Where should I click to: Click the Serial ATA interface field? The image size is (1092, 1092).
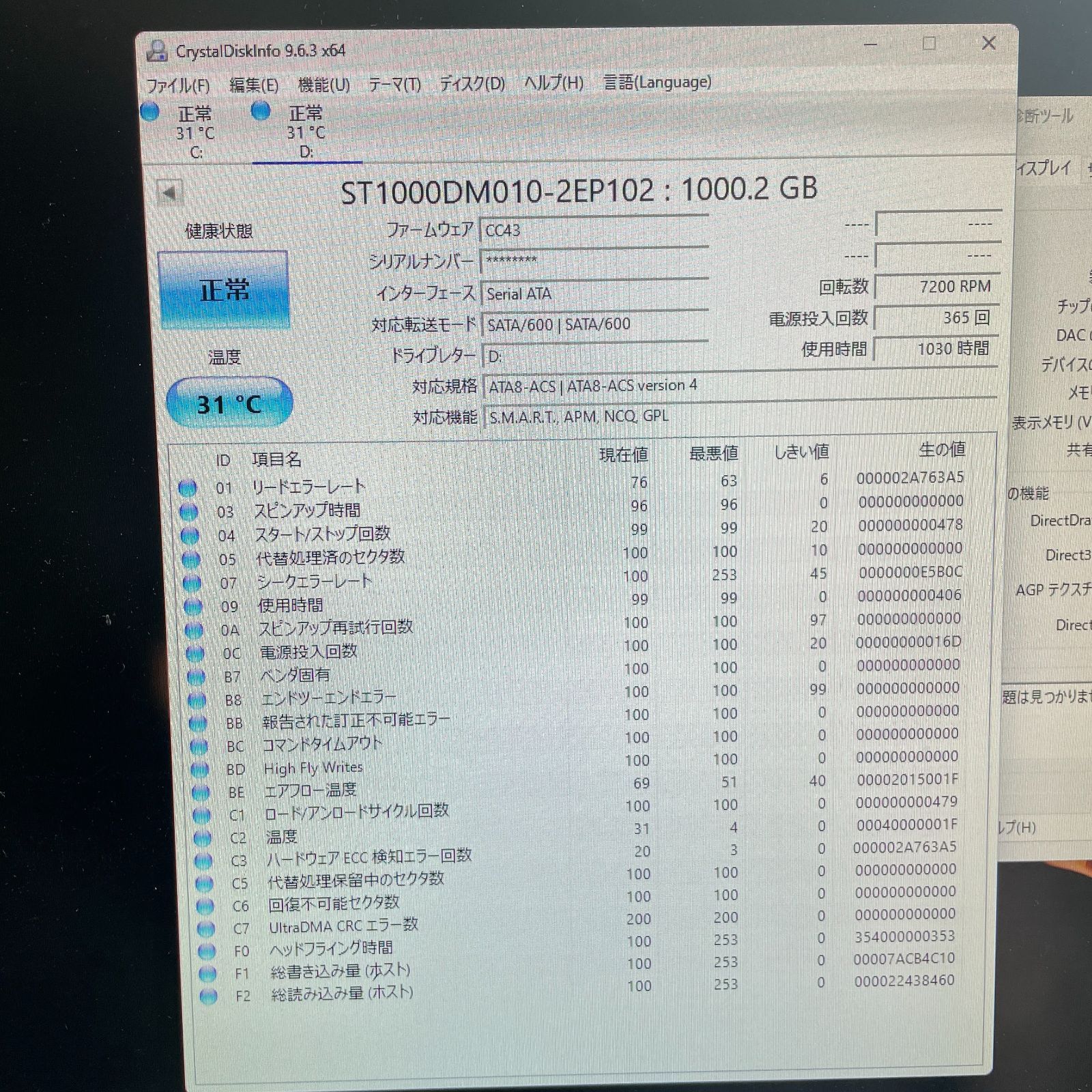(594, 293)
